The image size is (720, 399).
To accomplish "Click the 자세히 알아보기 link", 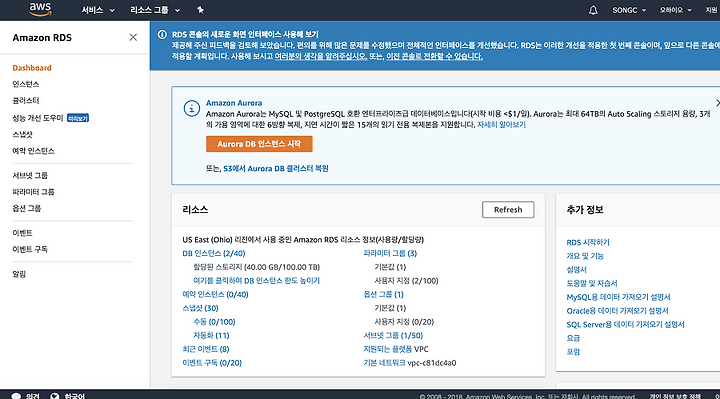I will (x=501, y=125).
